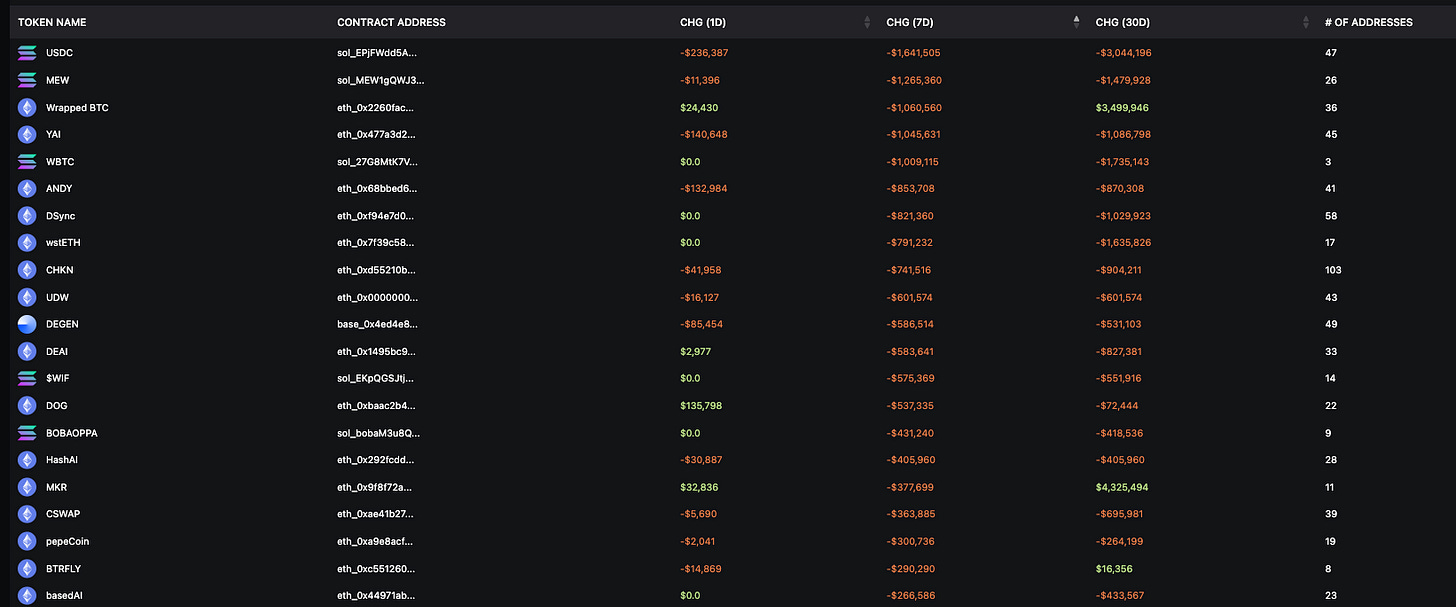
Task: Click address count 58 for DSync
Action: [x=1331, y=215]
